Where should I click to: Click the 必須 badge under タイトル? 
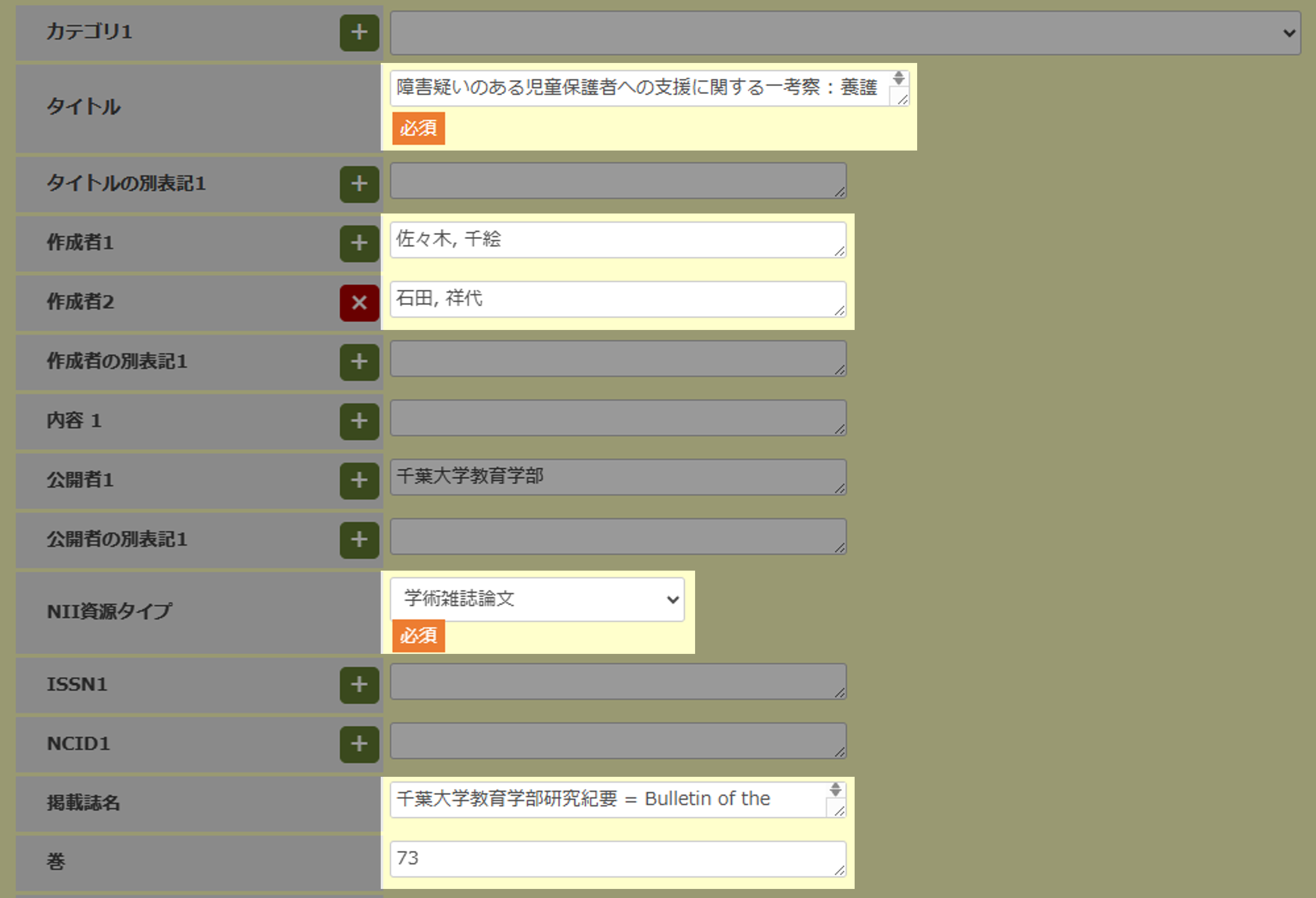[418, 128]
